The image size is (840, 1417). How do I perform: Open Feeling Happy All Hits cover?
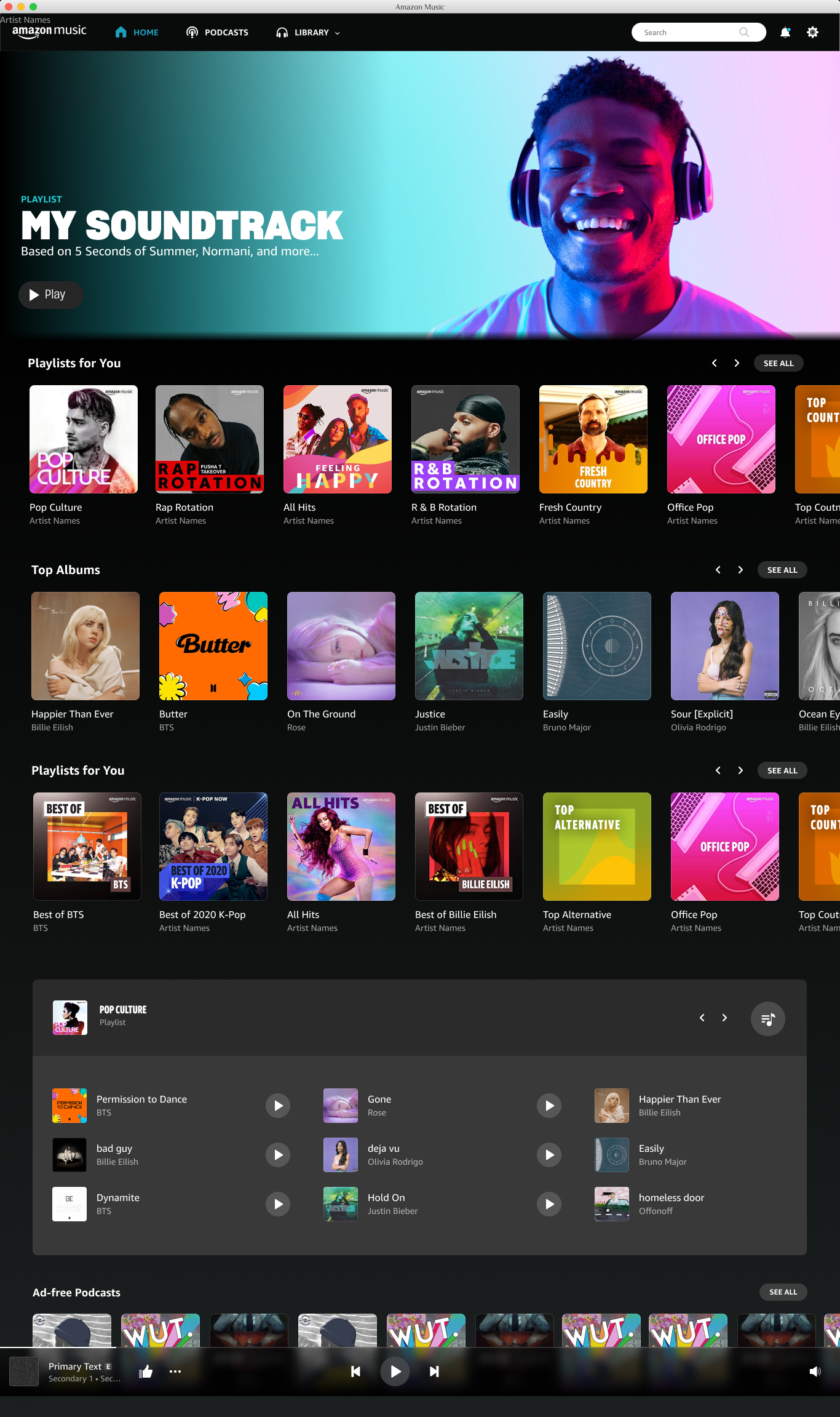pos(338,439)
